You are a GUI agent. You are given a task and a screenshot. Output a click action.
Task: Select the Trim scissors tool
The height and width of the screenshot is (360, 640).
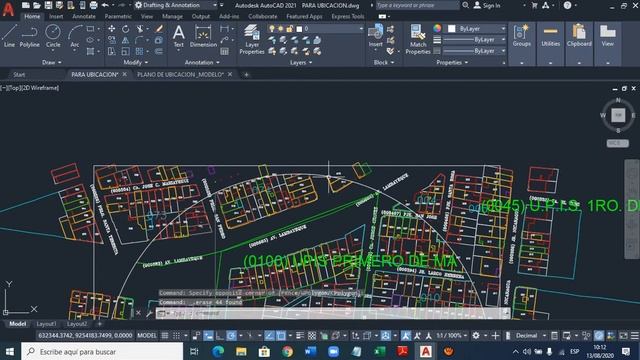click(140, 29)
